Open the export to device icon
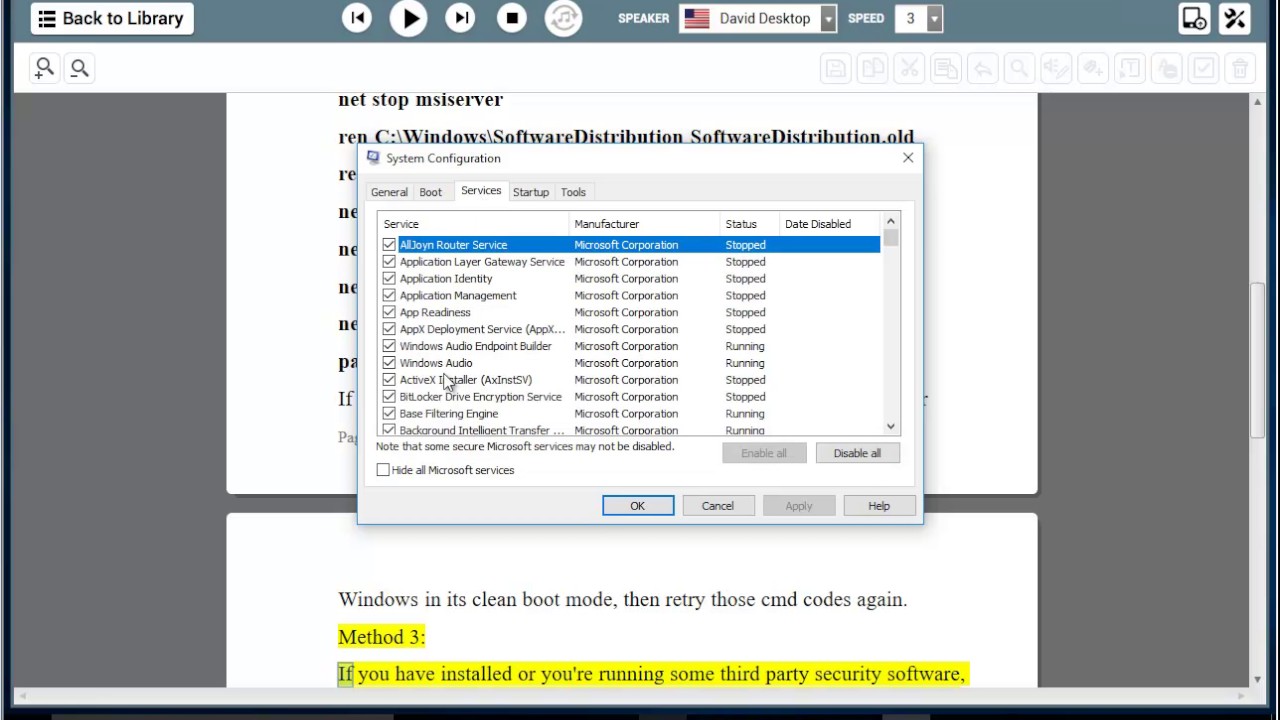The image size is (1280, 720). (1194, 18)
